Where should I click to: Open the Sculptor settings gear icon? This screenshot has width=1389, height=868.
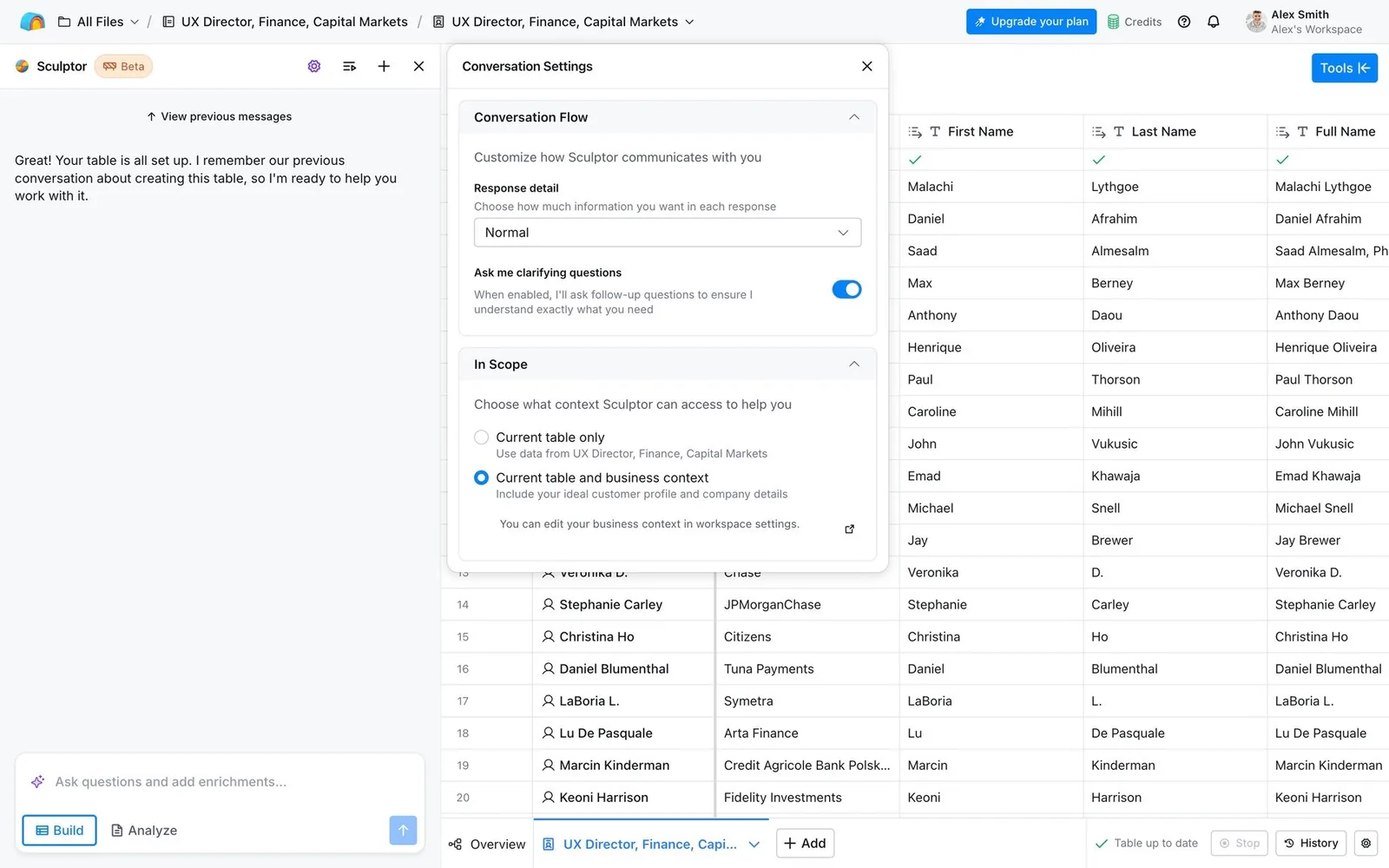pos(314,66)
